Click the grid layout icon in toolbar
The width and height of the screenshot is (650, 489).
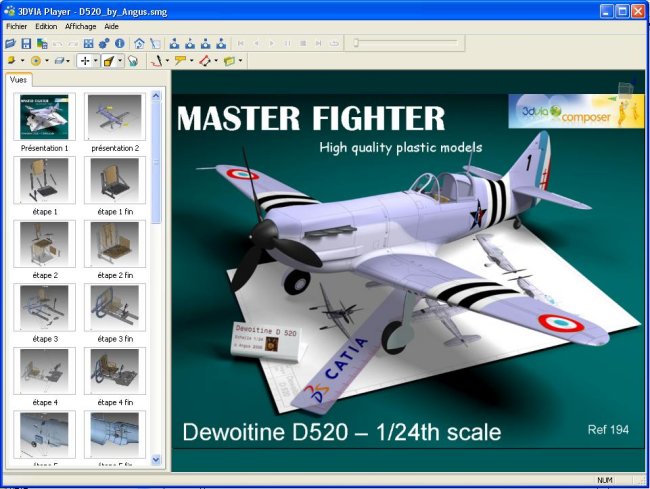(89, 44)
